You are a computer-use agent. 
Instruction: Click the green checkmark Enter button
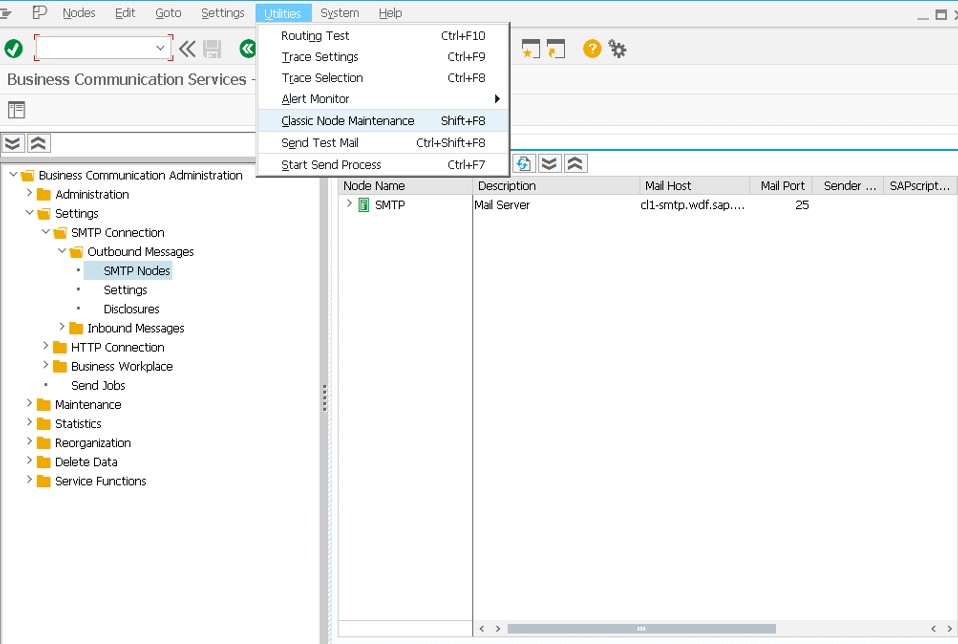coord(13,48)
